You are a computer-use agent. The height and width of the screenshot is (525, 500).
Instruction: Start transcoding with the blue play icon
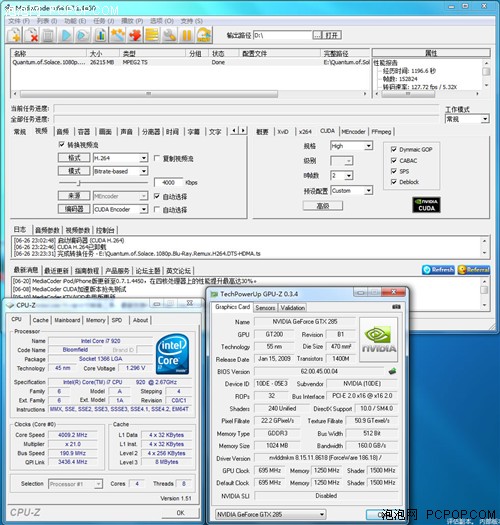click(x=66, y=35)
